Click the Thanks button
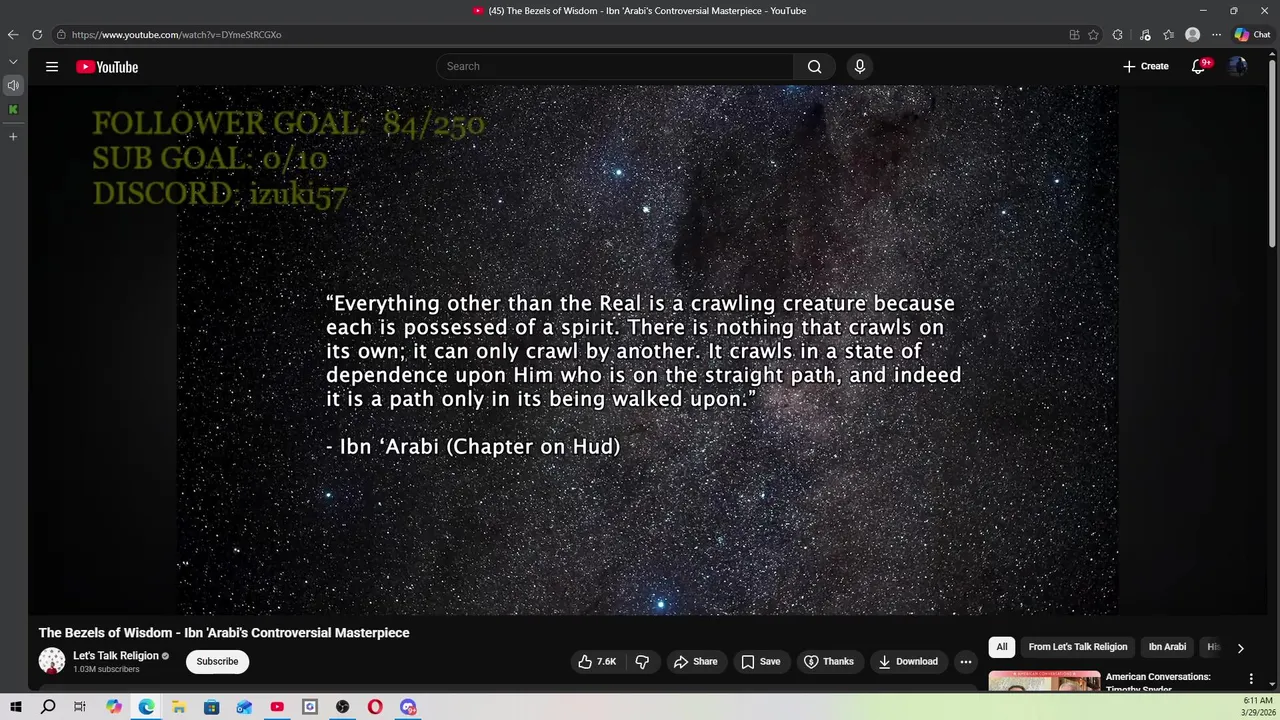Screen dimensions: 1280x720 click(829, 662)
